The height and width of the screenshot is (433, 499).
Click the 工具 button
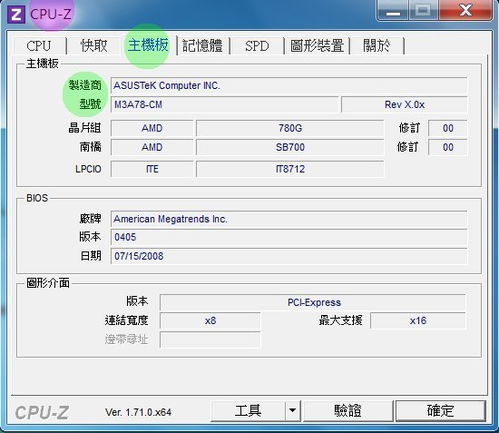pyautogui.click(x=248, y=411)
